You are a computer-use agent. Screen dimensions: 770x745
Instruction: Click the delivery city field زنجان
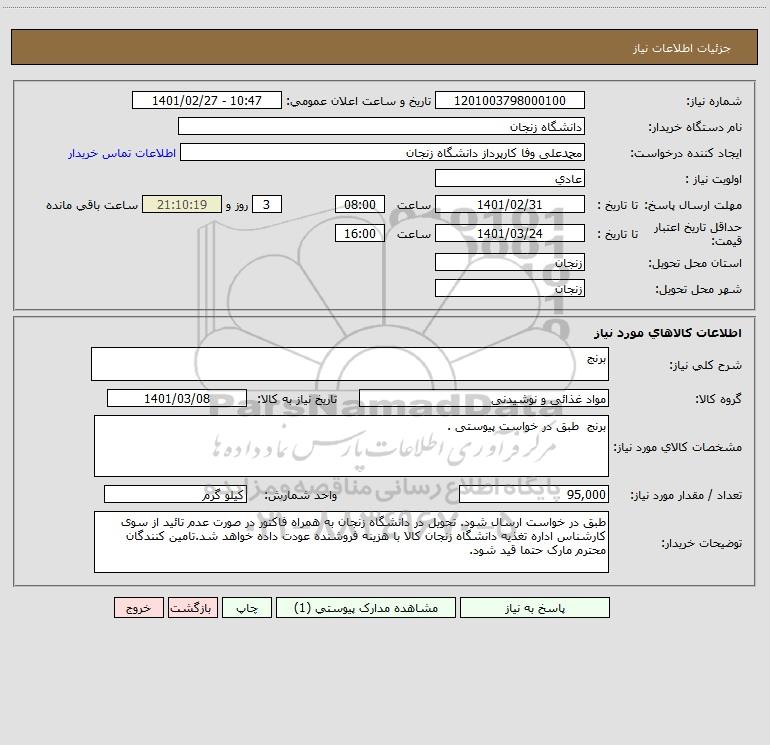point(510,288)
